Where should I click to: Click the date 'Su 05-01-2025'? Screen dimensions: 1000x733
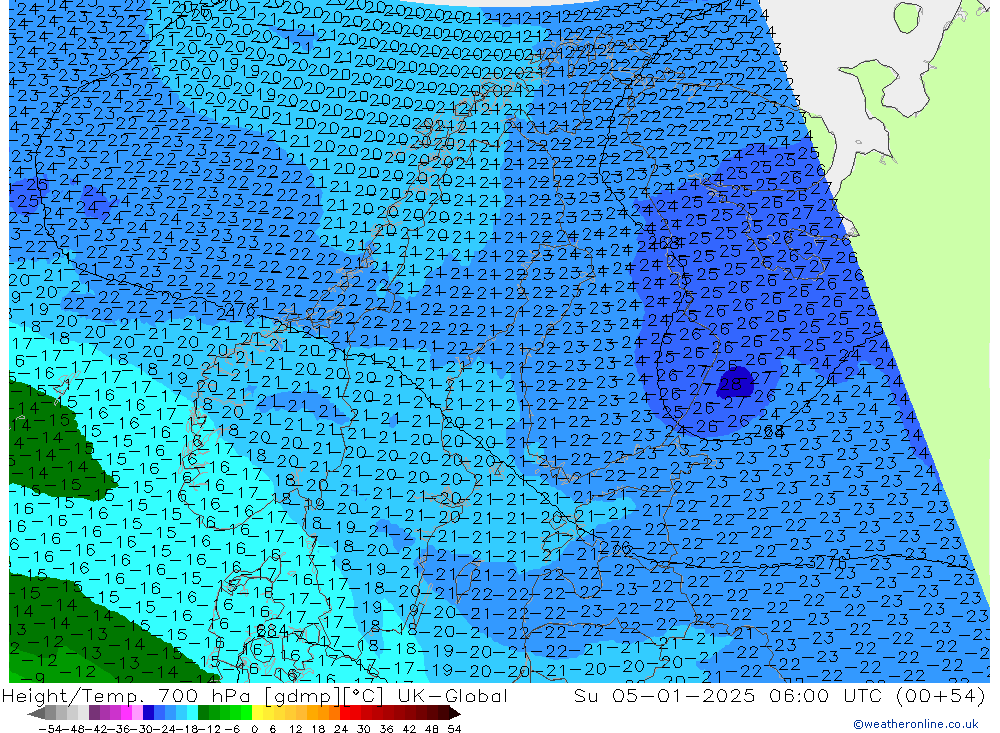[x=664, y=695]
